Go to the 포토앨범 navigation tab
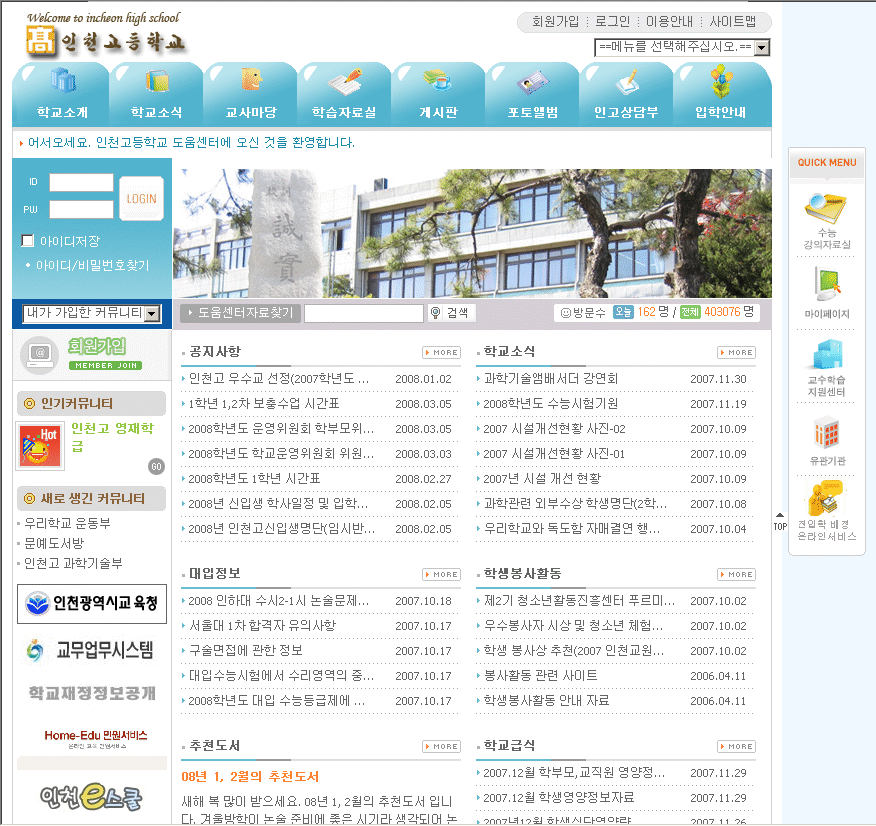This screenshot has height=826, width=876. (x=532, y=95)
